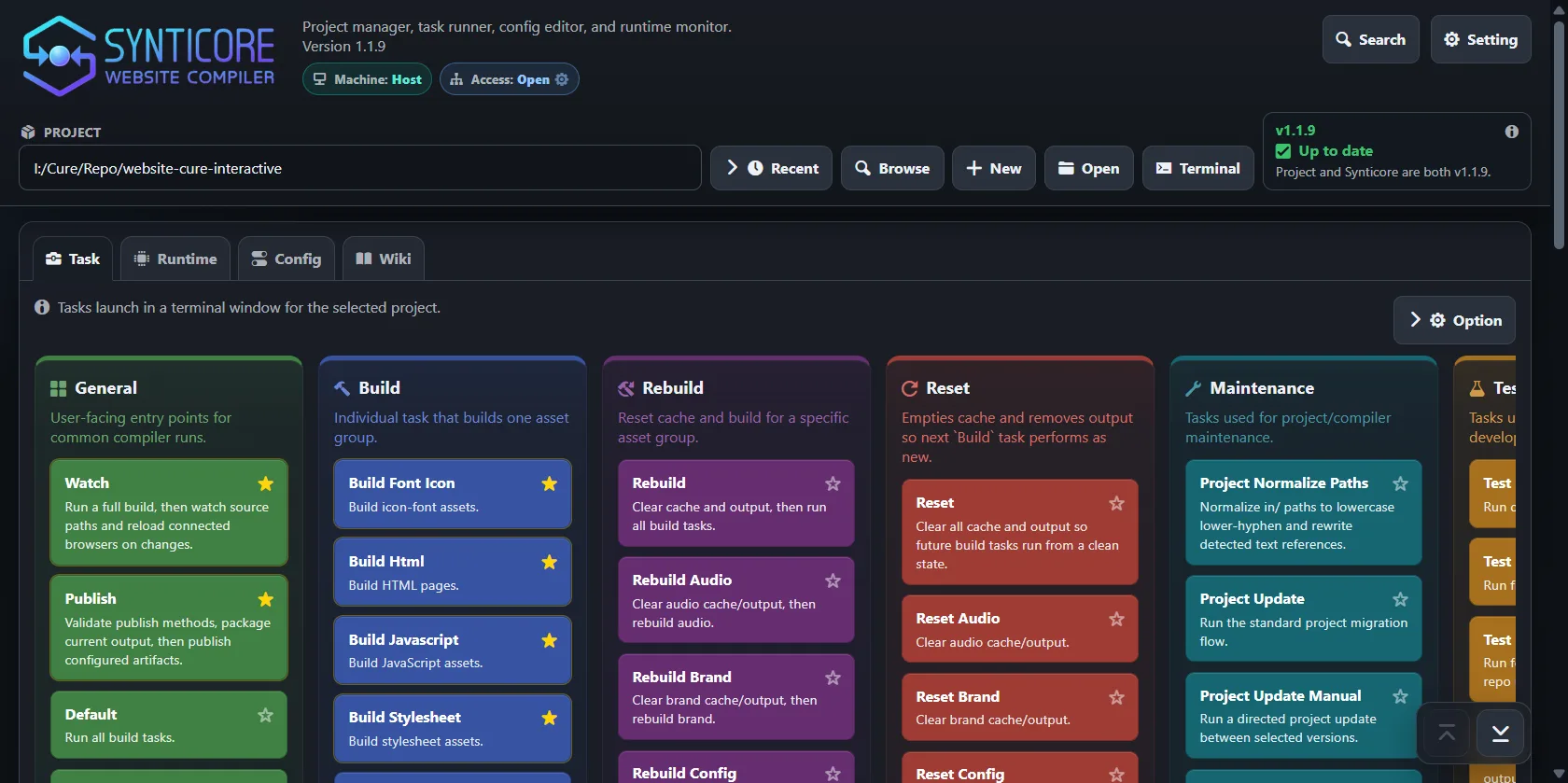Screen dimensions: 1568x783
Task: Switch to the Config tab
Action: click(x=287, y=259)
